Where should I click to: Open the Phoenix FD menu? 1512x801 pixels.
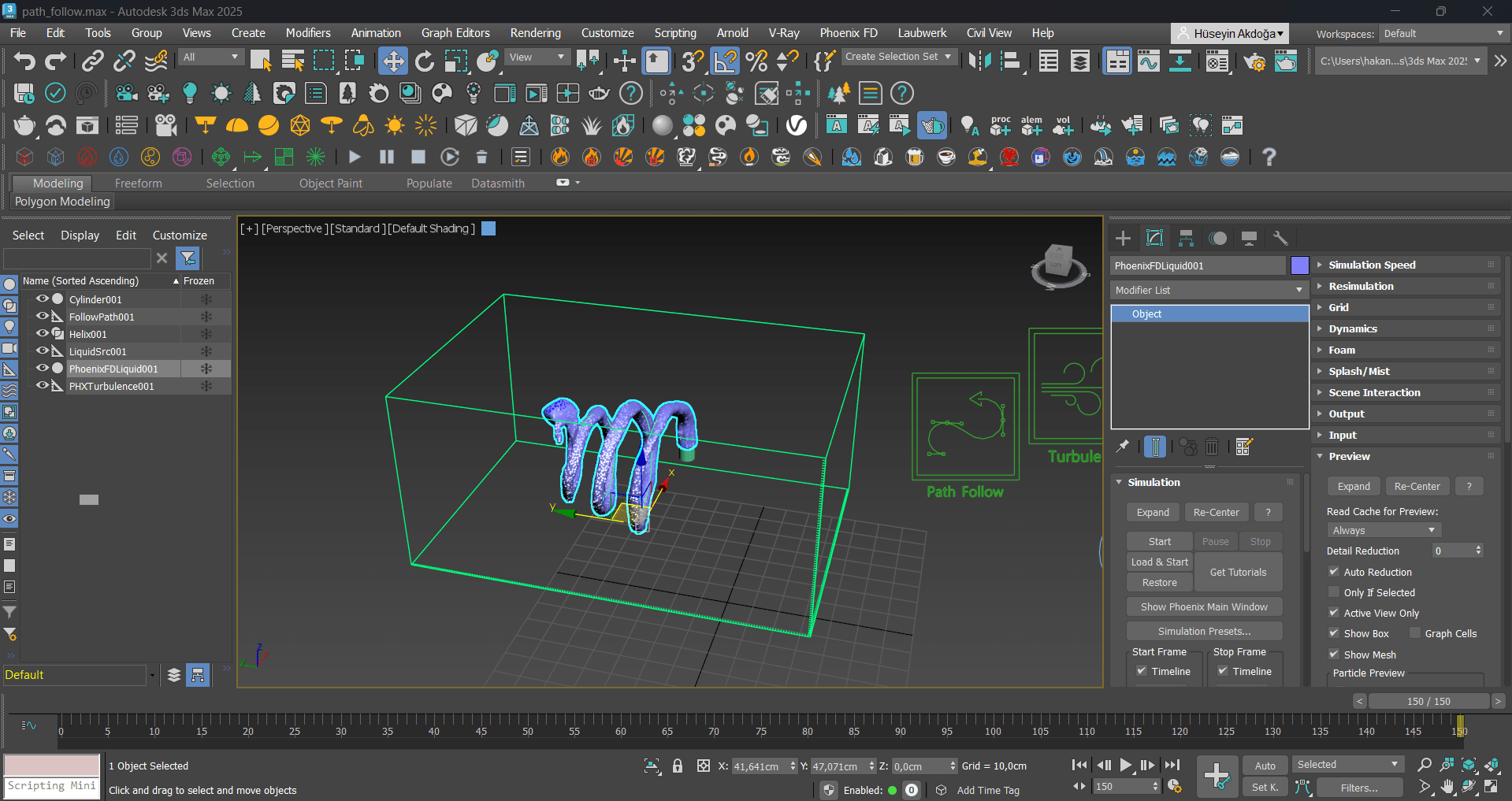pos(848,32)
